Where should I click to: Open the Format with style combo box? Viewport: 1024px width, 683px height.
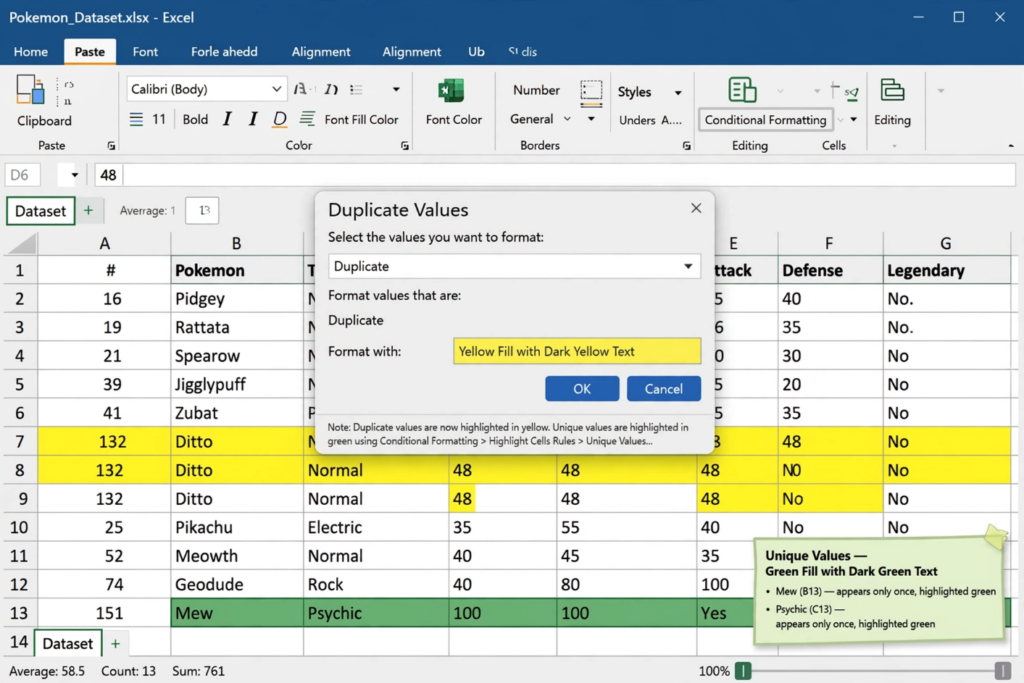(x=577, y=351)
